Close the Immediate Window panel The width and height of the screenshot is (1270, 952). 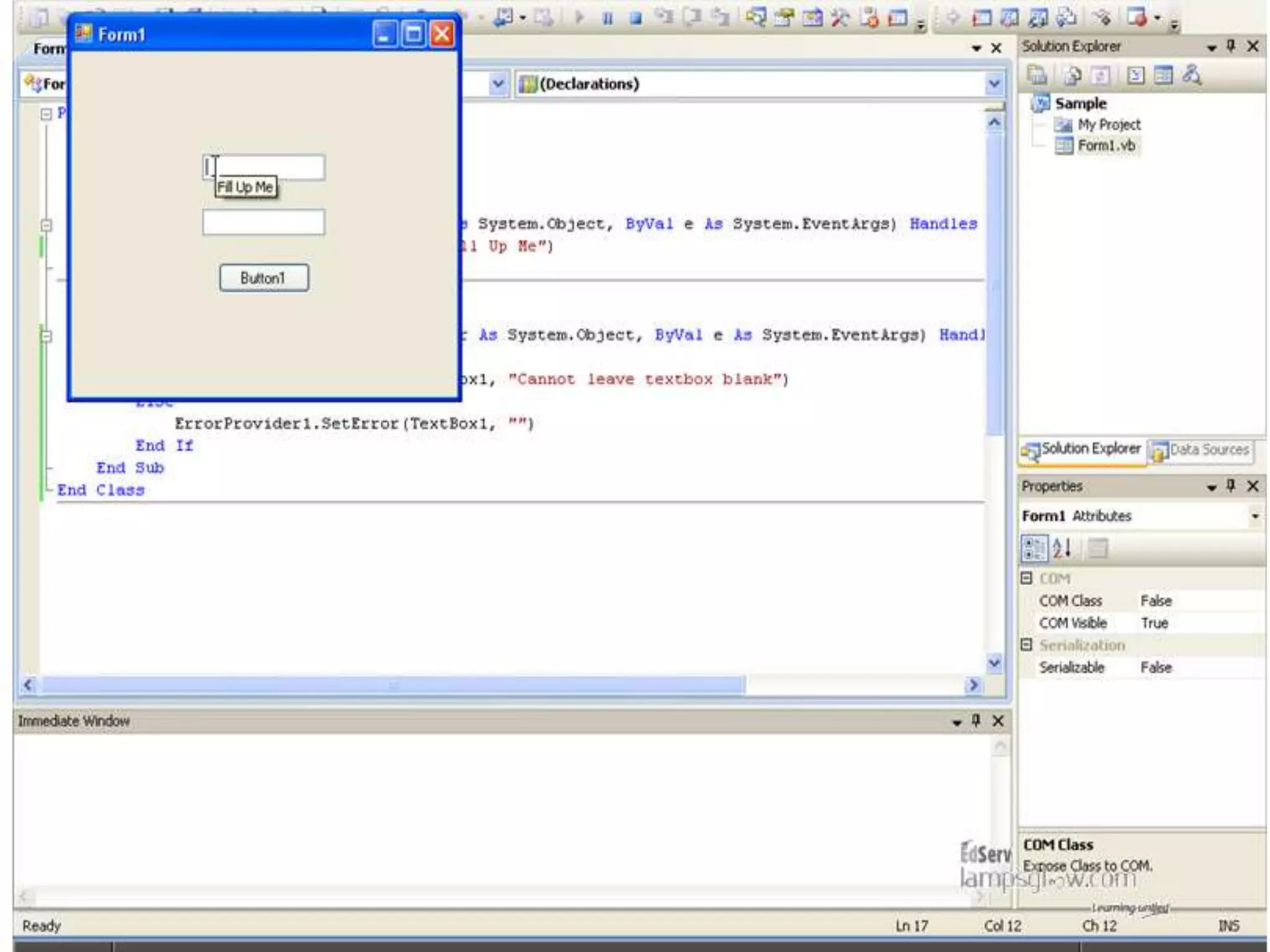(998, 721)
